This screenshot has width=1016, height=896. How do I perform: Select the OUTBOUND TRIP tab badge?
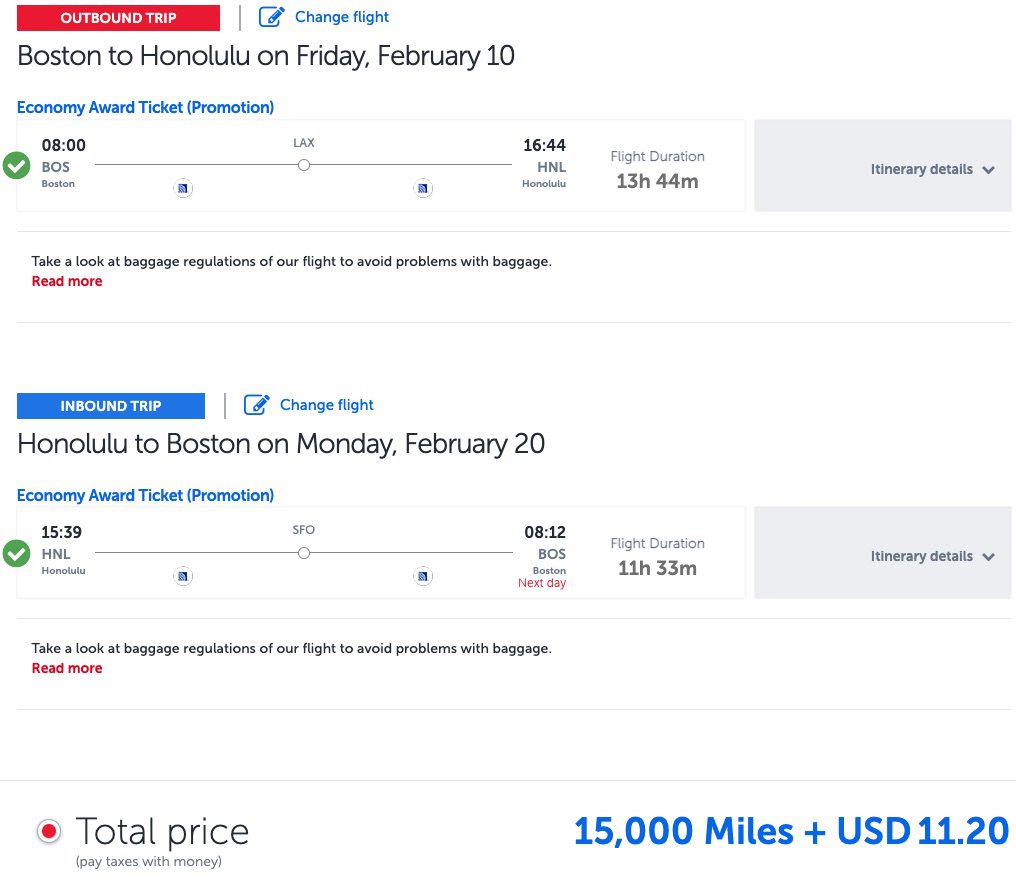tap(118, 17)
